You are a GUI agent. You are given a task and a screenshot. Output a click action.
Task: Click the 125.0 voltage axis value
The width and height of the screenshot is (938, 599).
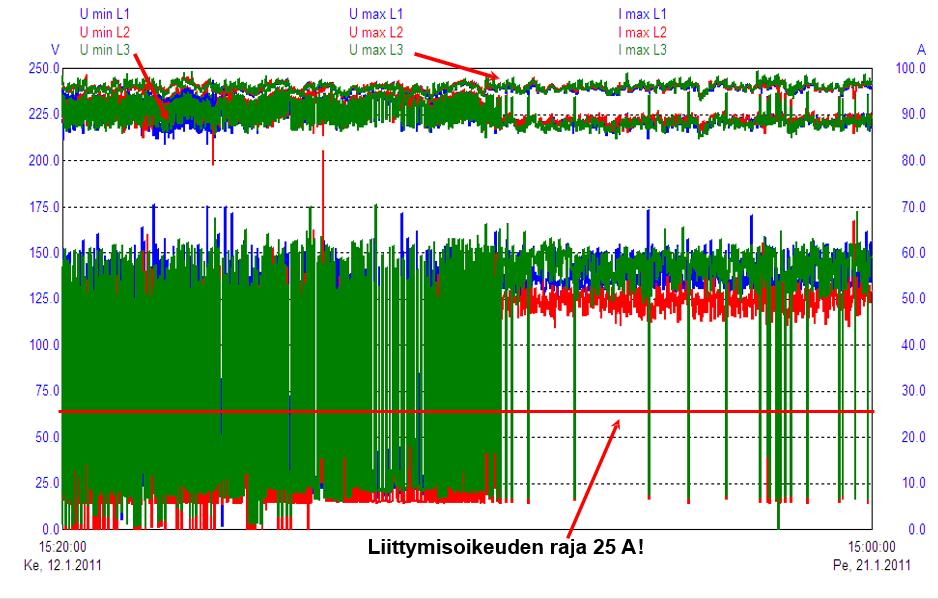44,298
